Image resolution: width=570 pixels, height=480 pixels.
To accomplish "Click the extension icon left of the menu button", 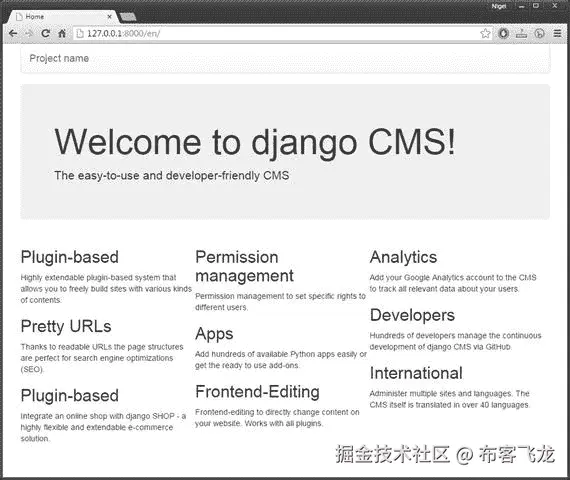I will (540, 33).
